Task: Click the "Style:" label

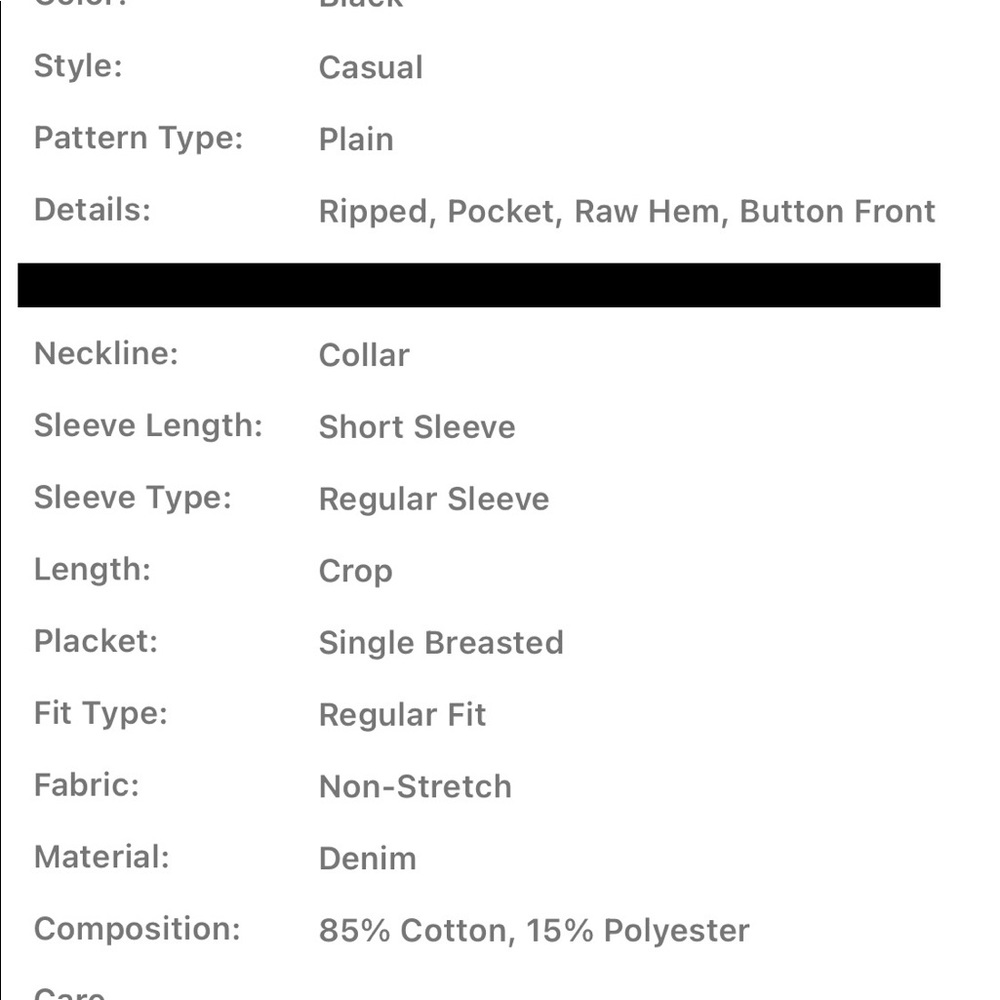Action: pos(77,66)
